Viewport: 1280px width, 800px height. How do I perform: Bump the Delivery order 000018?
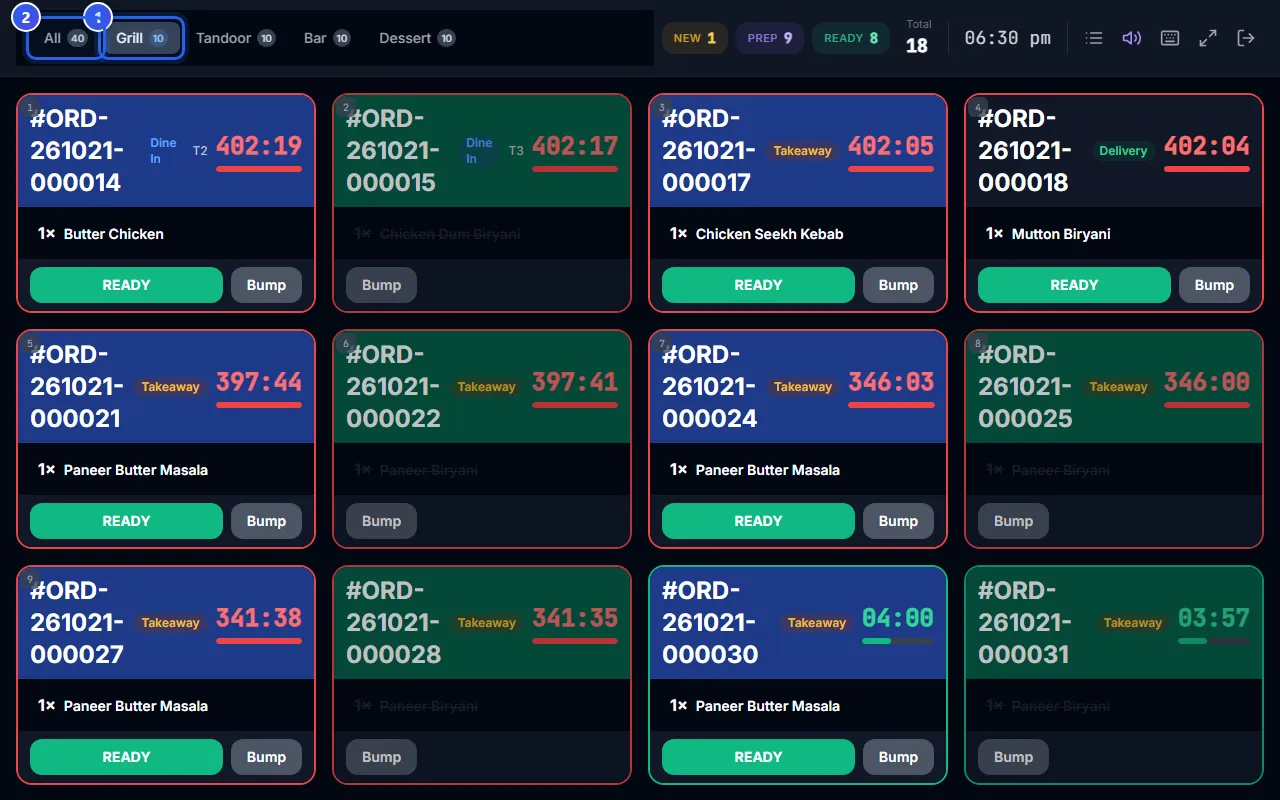1214,285
